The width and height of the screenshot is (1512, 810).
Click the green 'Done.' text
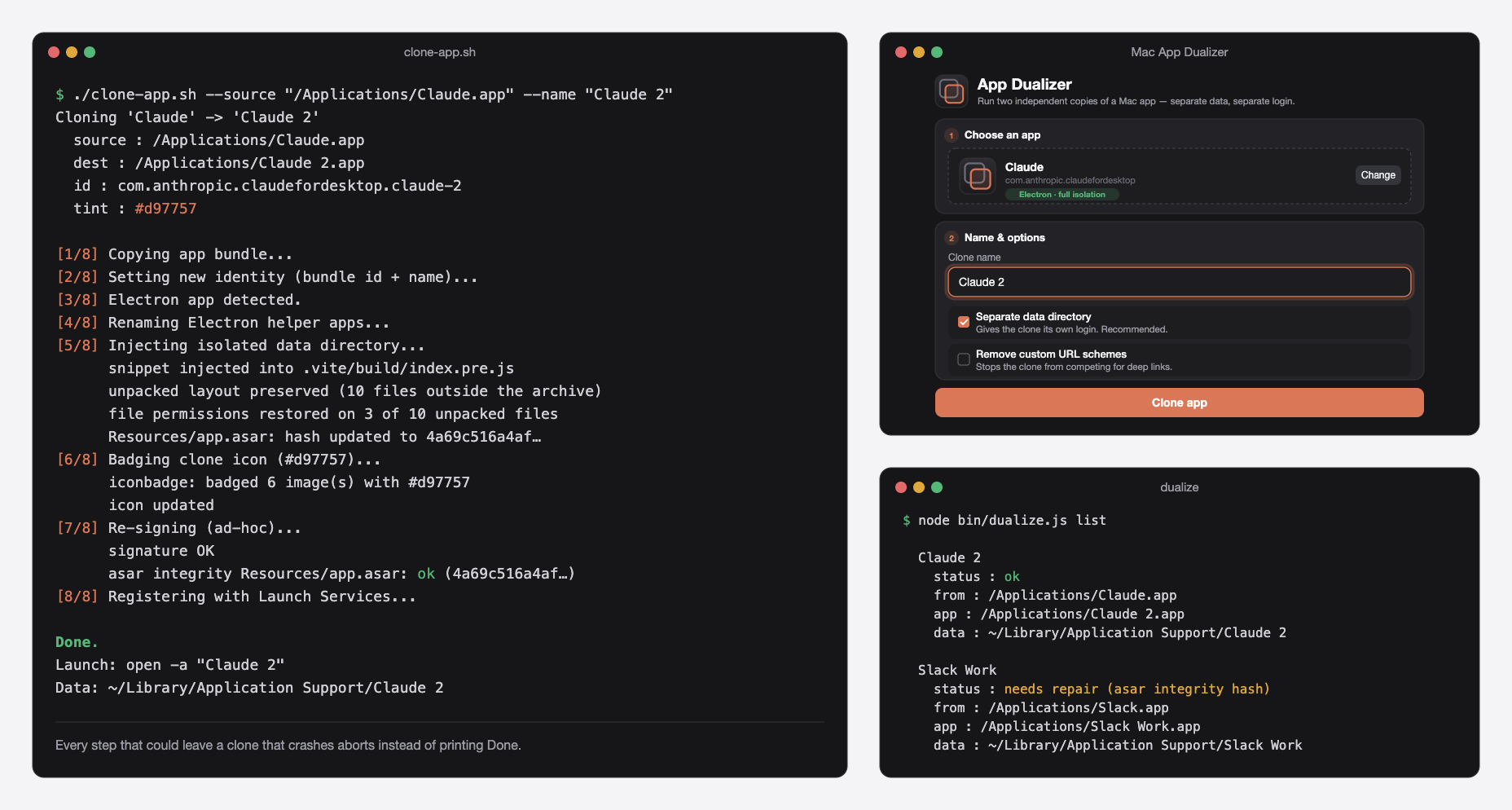(x=77, y=642)
